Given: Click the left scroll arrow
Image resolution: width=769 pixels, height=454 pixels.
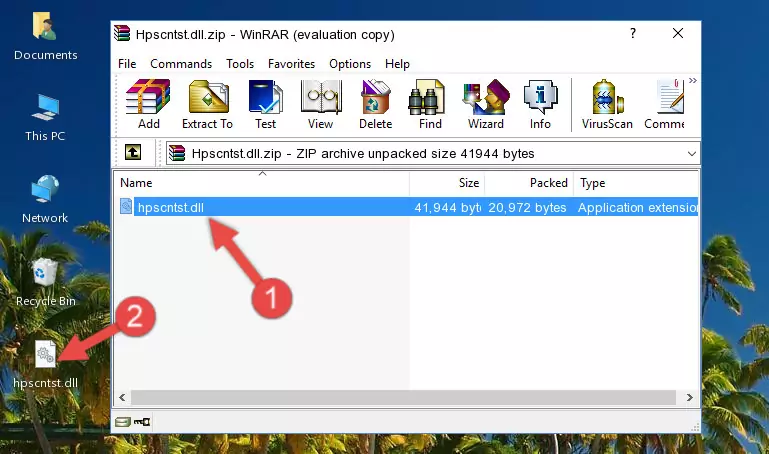Looking at the screenshot, I should [x=122, y=398].
